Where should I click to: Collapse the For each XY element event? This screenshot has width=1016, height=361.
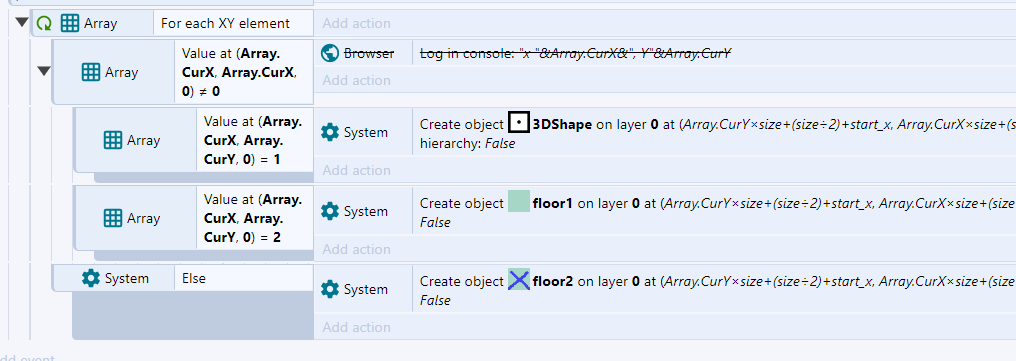pos(21,23)
